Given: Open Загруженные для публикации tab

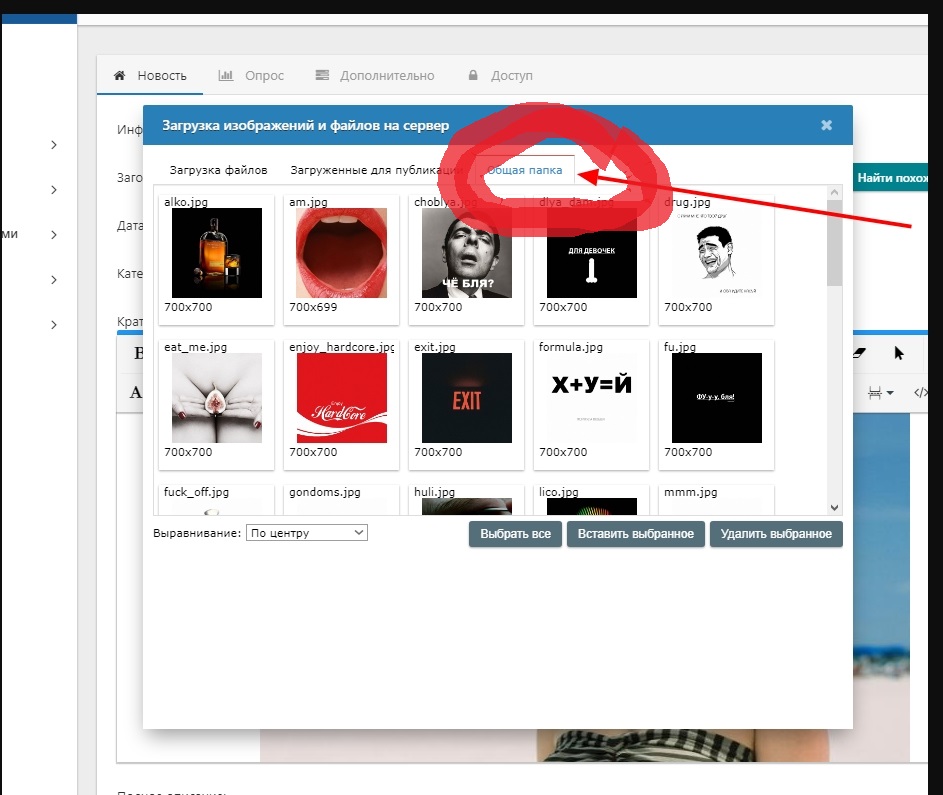Looking at the screenshot, I should coord(376,170).
